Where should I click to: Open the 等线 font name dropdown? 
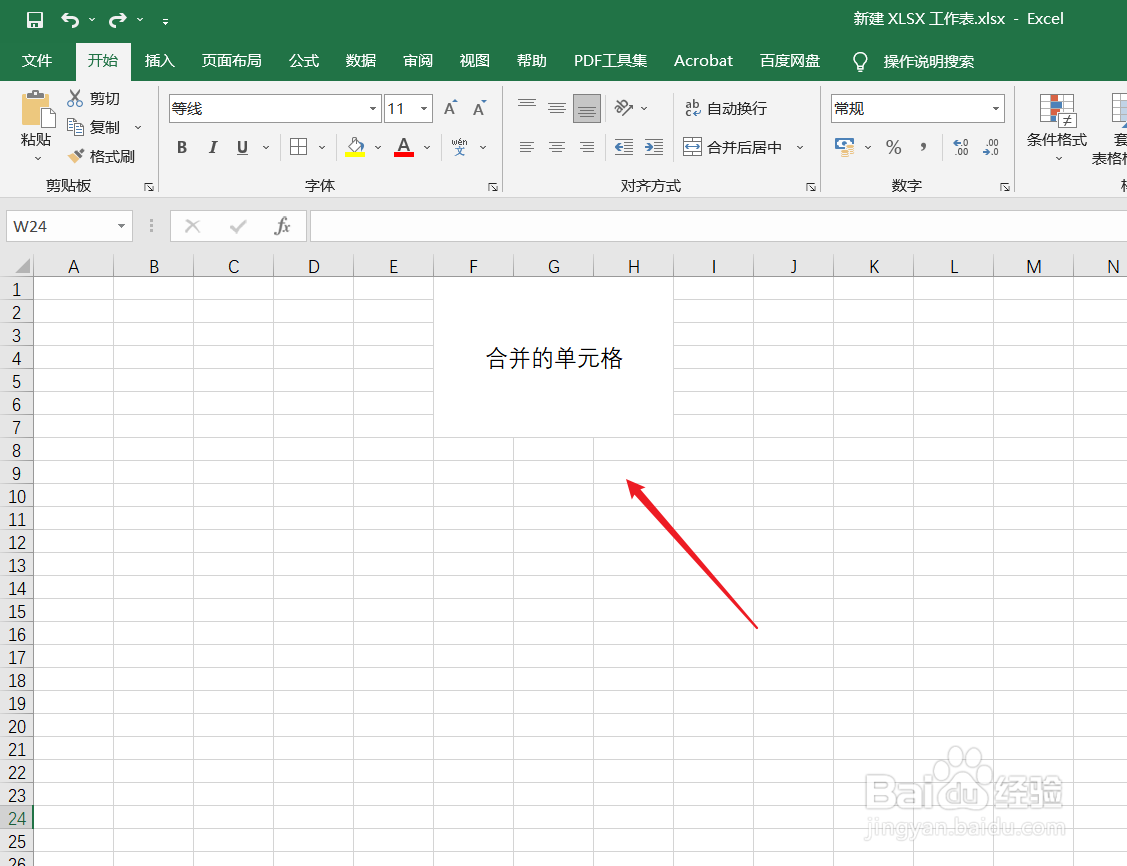[372, 109]
